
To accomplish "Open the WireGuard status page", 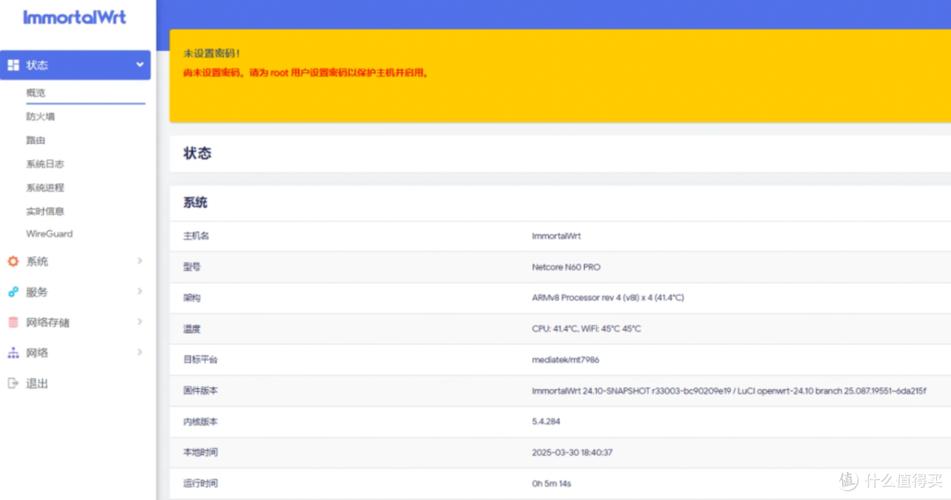I will [x=49, y=234].
